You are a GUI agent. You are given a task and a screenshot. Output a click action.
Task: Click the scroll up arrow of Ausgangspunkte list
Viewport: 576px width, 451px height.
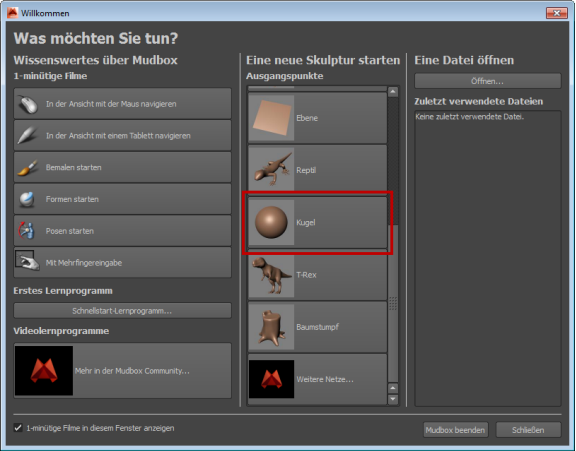pyautogui.click(x=393, y=91)
